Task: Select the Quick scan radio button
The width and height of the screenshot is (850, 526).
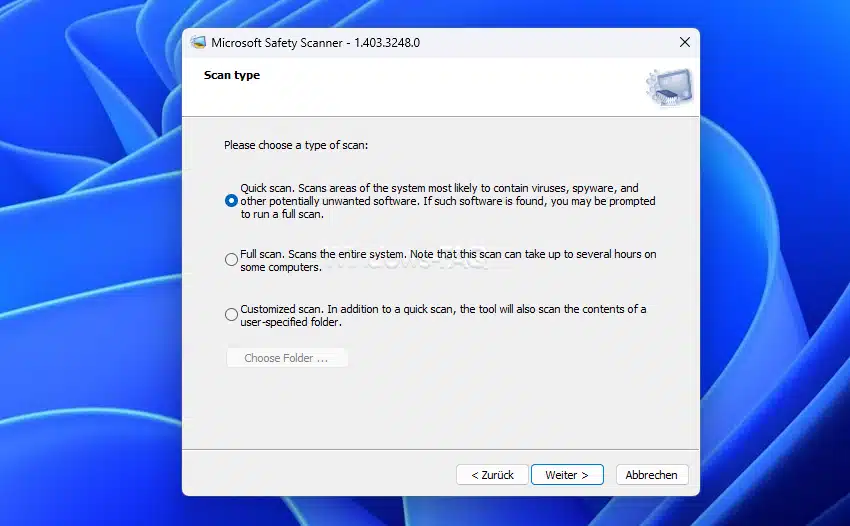Action: click(x=231, y=201)
